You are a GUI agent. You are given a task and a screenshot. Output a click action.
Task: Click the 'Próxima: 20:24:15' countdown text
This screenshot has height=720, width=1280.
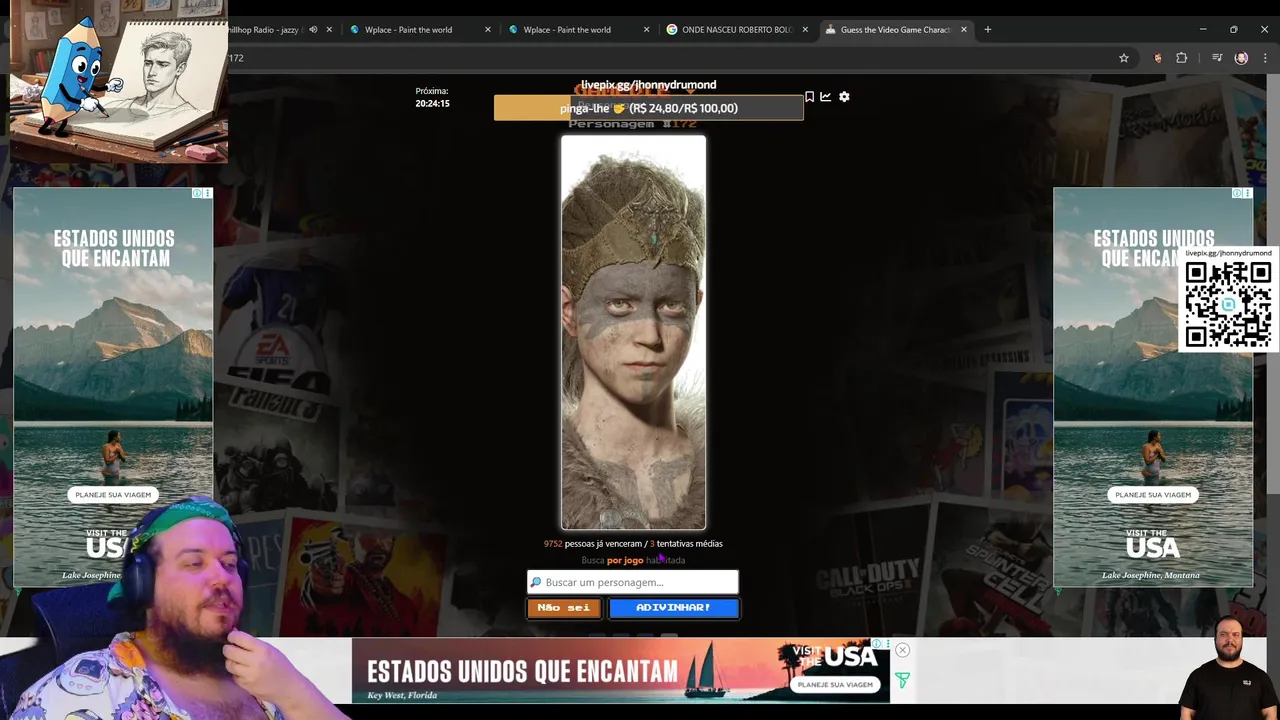click(x=432, y=97)
